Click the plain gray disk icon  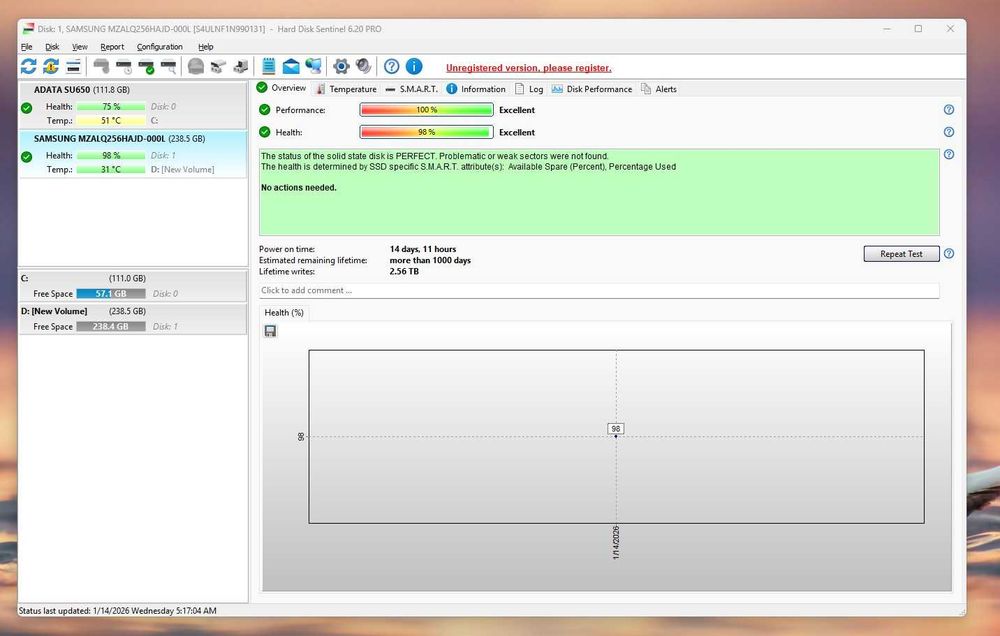[101, 66]
